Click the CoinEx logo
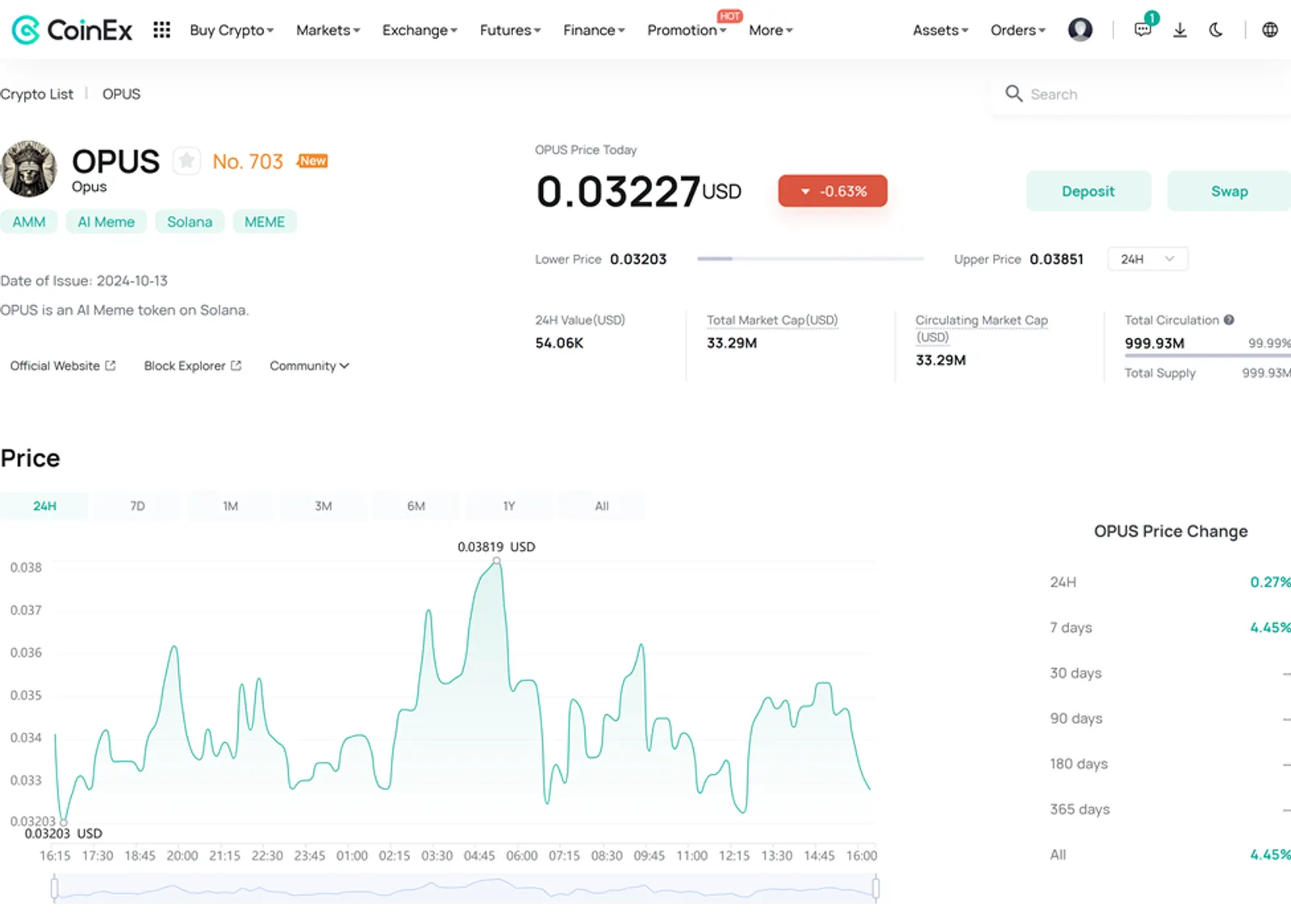 click(72, 30)
